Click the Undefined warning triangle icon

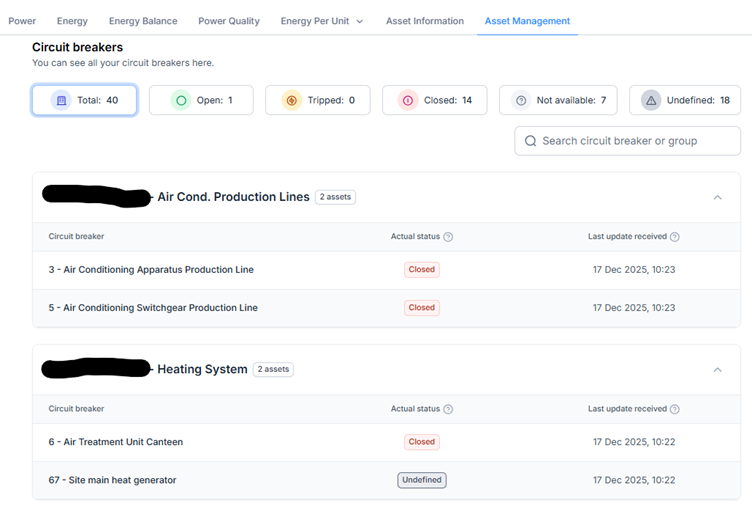651,100
